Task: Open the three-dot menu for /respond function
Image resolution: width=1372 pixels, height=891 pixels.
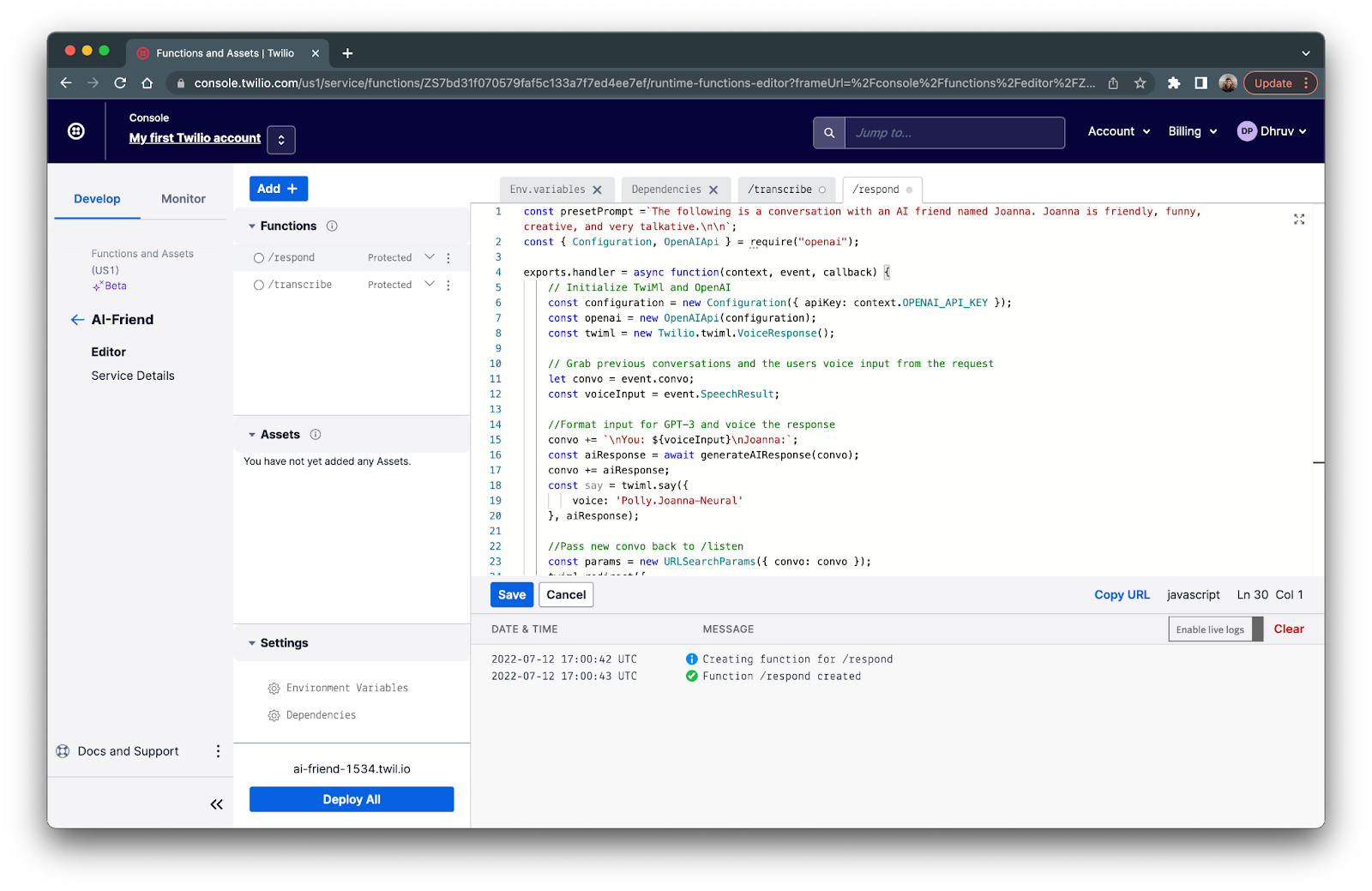Action: (448, 258)
